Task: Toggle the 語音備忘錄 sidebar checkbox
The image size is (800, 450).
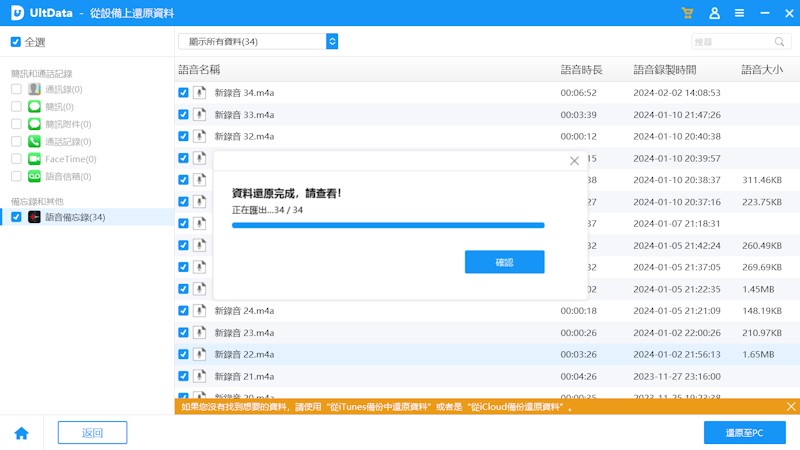Action: click(16, 217)
